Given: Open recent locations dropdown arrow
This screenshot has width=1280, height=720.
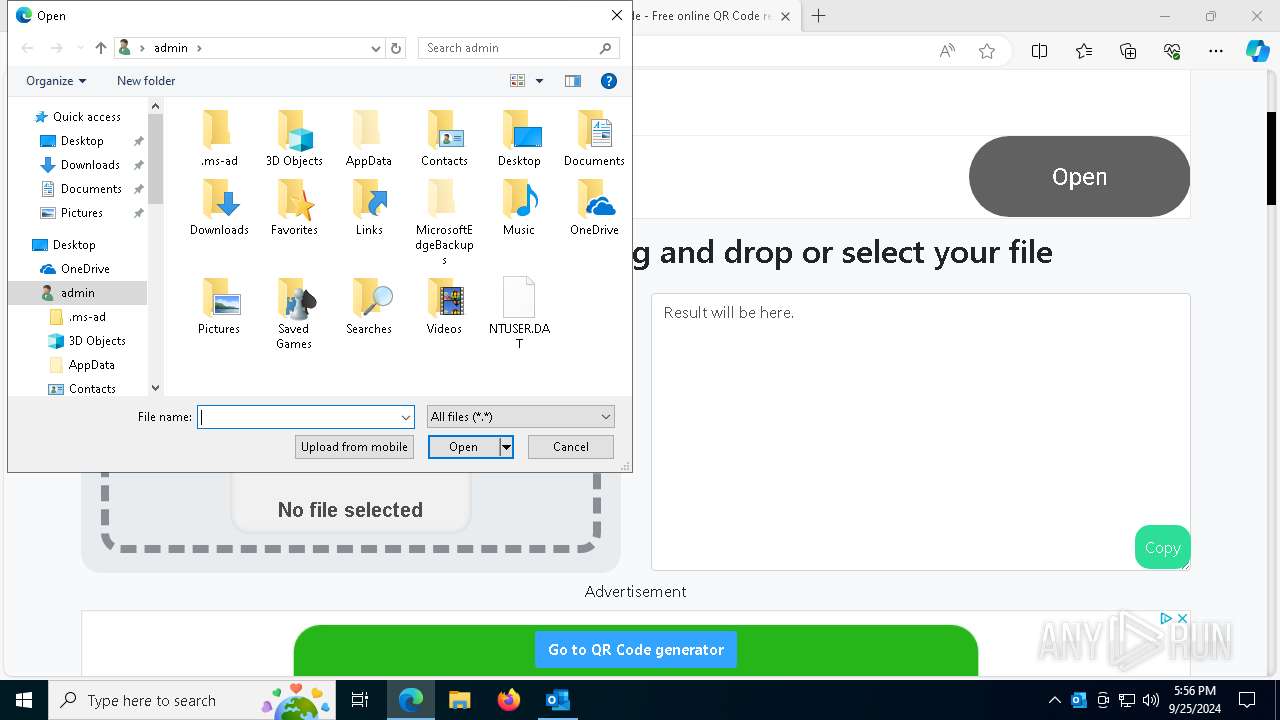Looking at the screenshot, I should click(80, 48).
